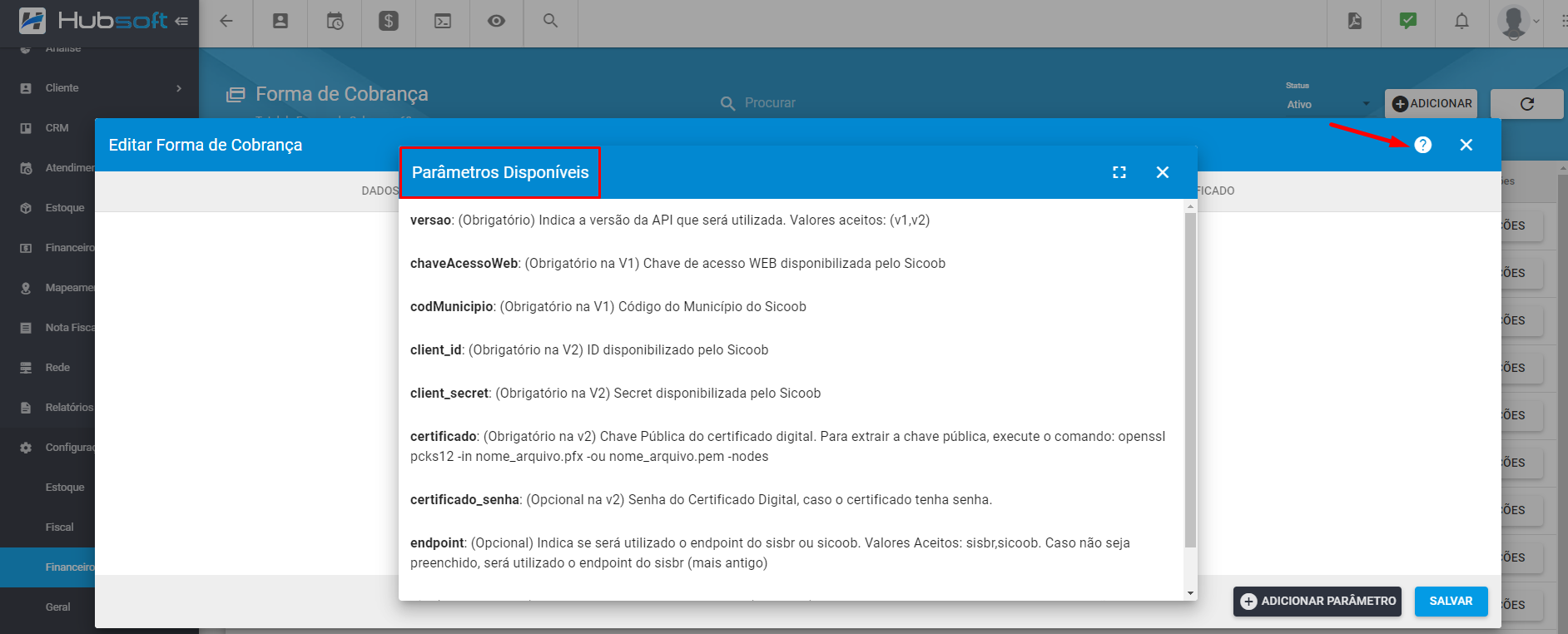Click the codMunicipio parameter text
Viewport: 1568px width, 634px height.
click(x=608, y=307)
